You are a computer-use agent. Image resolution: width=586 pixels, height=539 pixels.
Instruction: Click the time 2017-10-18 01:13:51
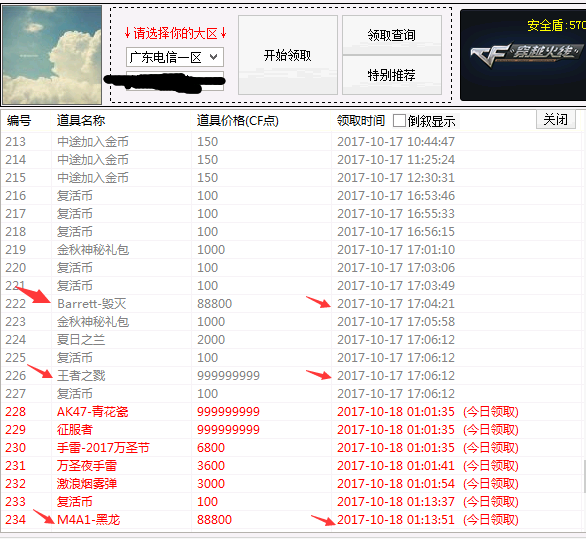(x=396, y=520)
